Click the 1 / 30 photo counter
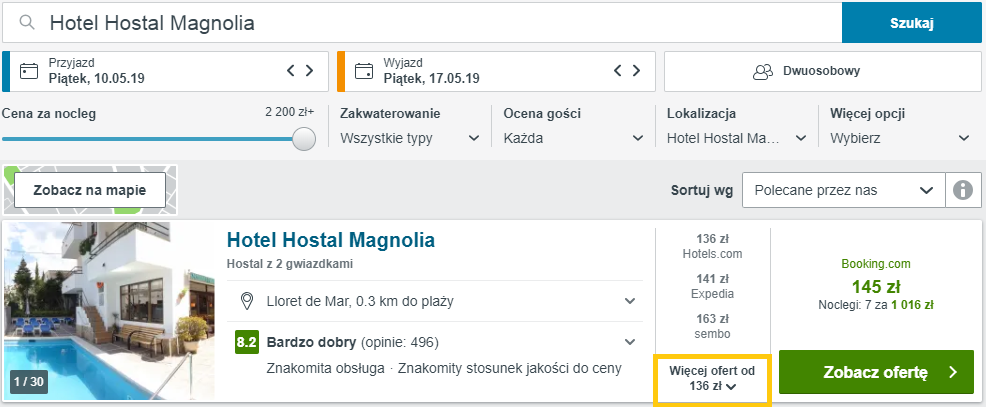The image size is (986, 407). click(28, 381)
